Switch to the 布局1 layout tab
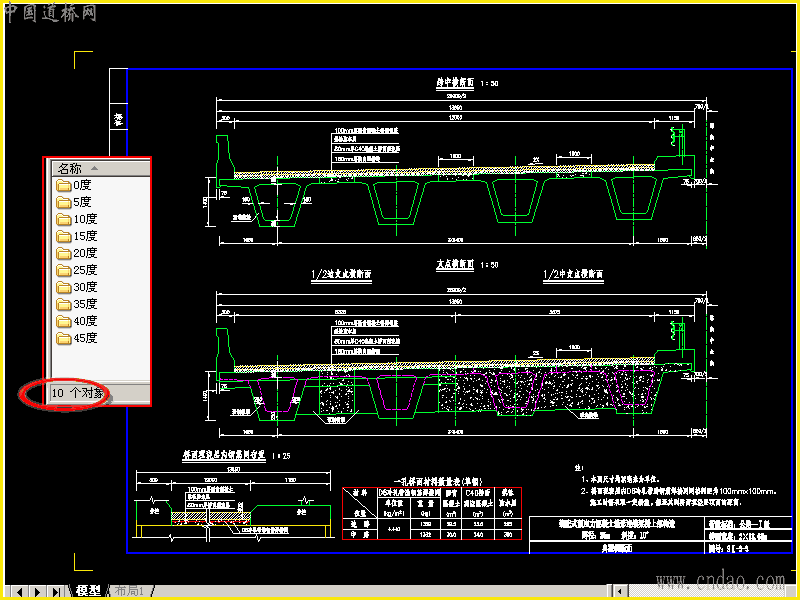Image resolution: width=800 pixels, height=600 pixels. tap(129, 591)
